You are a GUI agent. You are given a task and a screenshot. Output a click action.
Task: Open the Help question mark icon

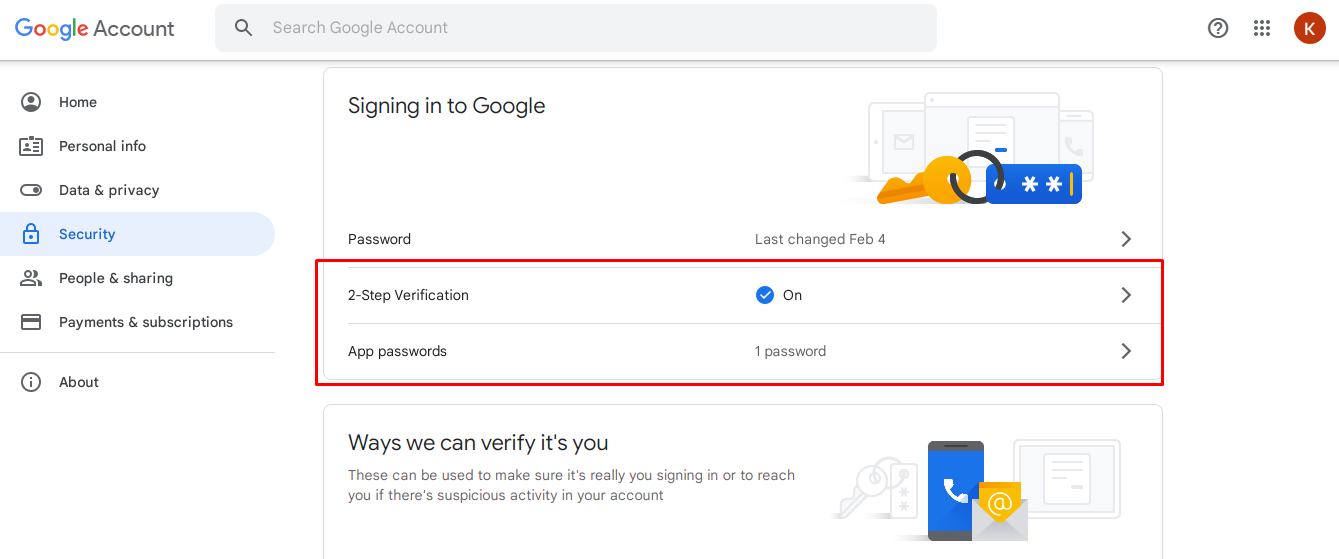[1218, 28]
